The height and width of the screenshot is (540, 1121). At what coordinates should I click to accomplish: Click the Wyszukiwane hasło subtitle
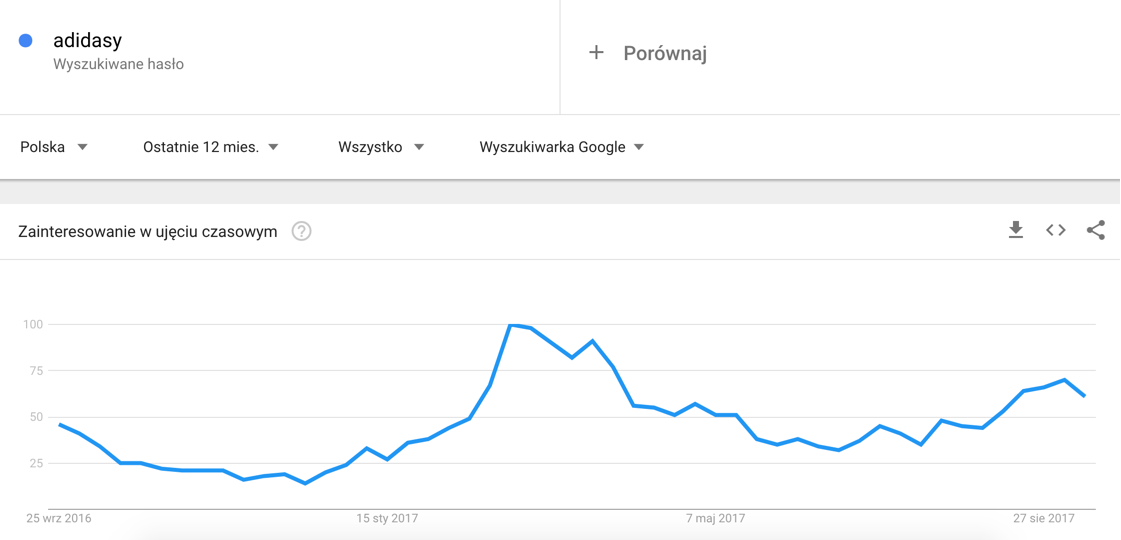pyautogui.click(x=118, y=64)
